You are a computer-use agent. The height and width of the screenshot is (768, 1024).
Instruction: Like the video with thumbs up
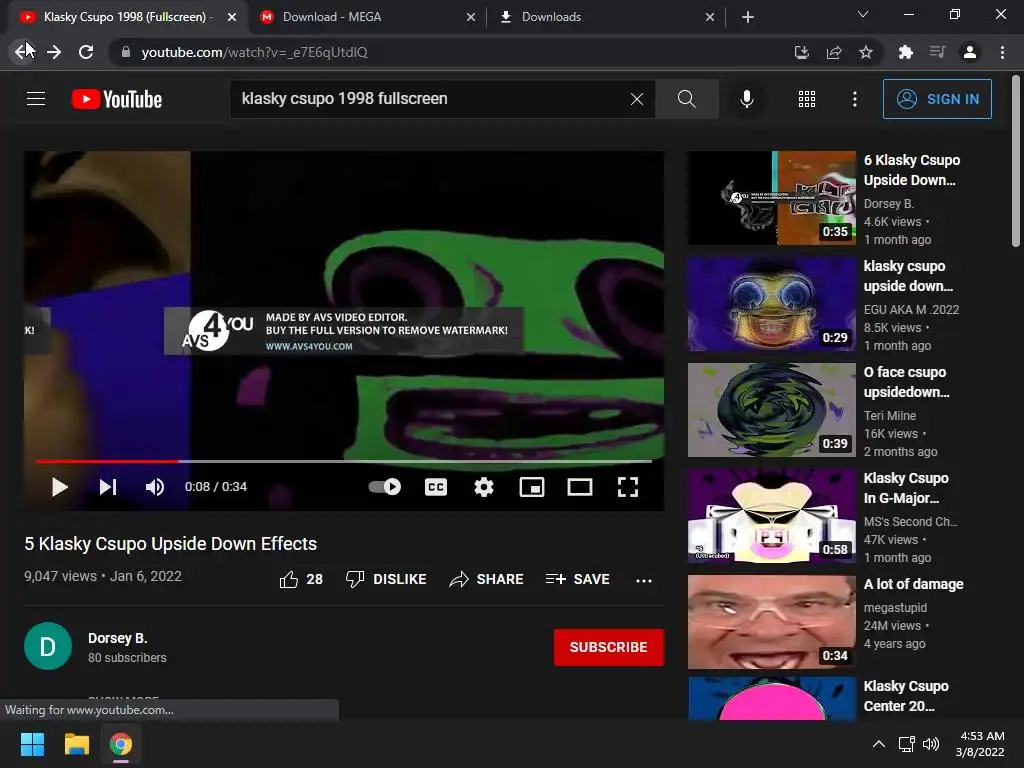click(301, 579)
